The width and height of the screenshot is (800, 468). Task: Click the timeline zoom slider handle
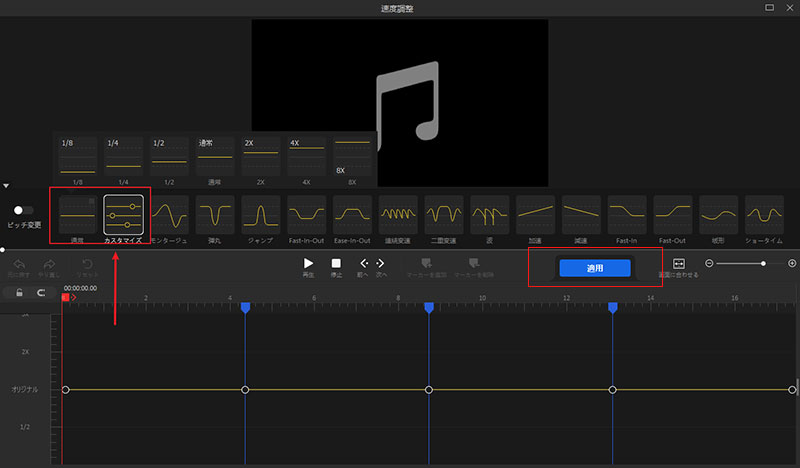763,263
